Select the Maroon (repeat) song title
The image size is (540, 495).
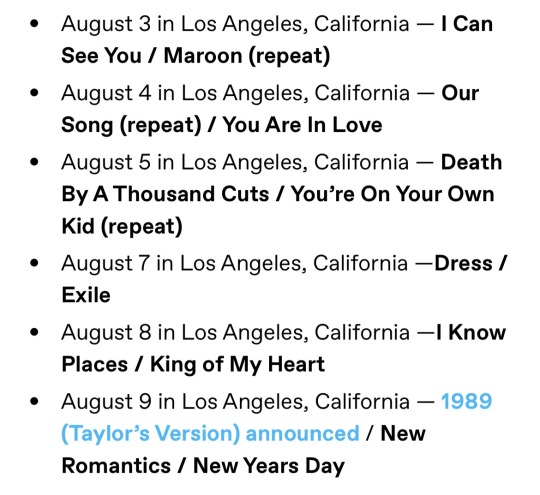click(x=247, y=56)
